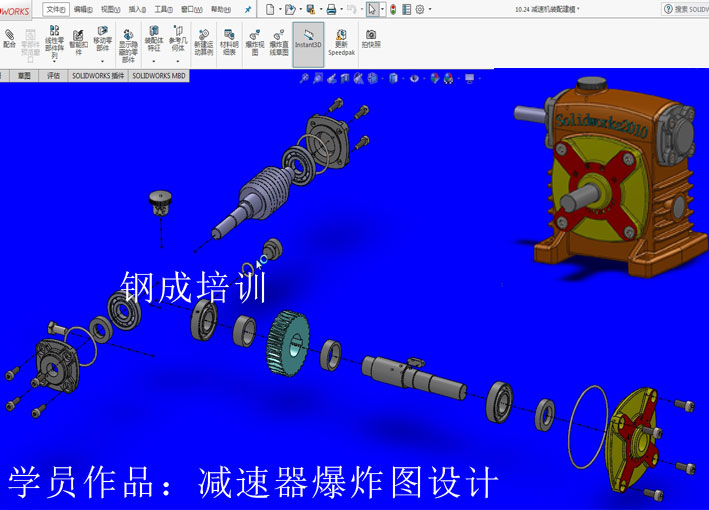Switch to the SOLIDWORKS MBD tab
Screen dimensions: 709x510
click(159, 75)
